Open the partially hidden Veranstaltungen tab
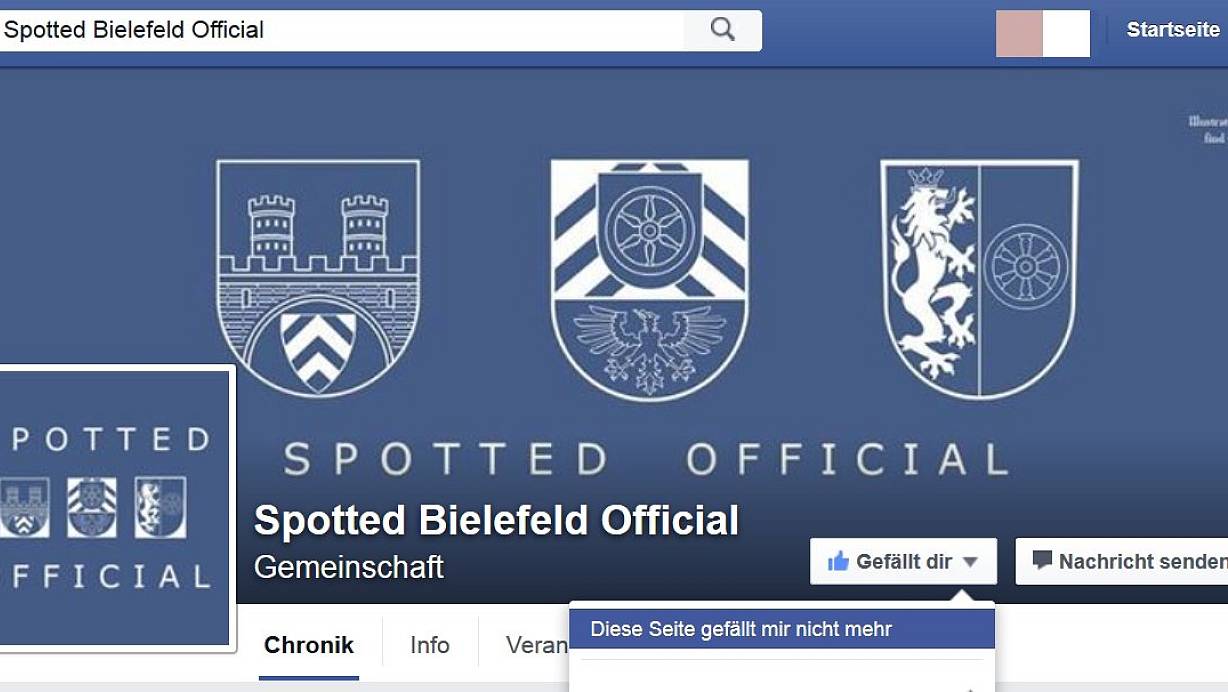The image size is (1228, 692). [x=536, y=645]
